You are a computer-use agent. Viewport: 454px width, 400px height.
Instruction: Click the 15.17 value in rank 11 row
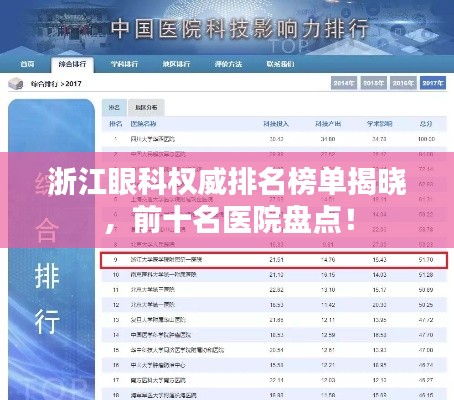(379, 290)
